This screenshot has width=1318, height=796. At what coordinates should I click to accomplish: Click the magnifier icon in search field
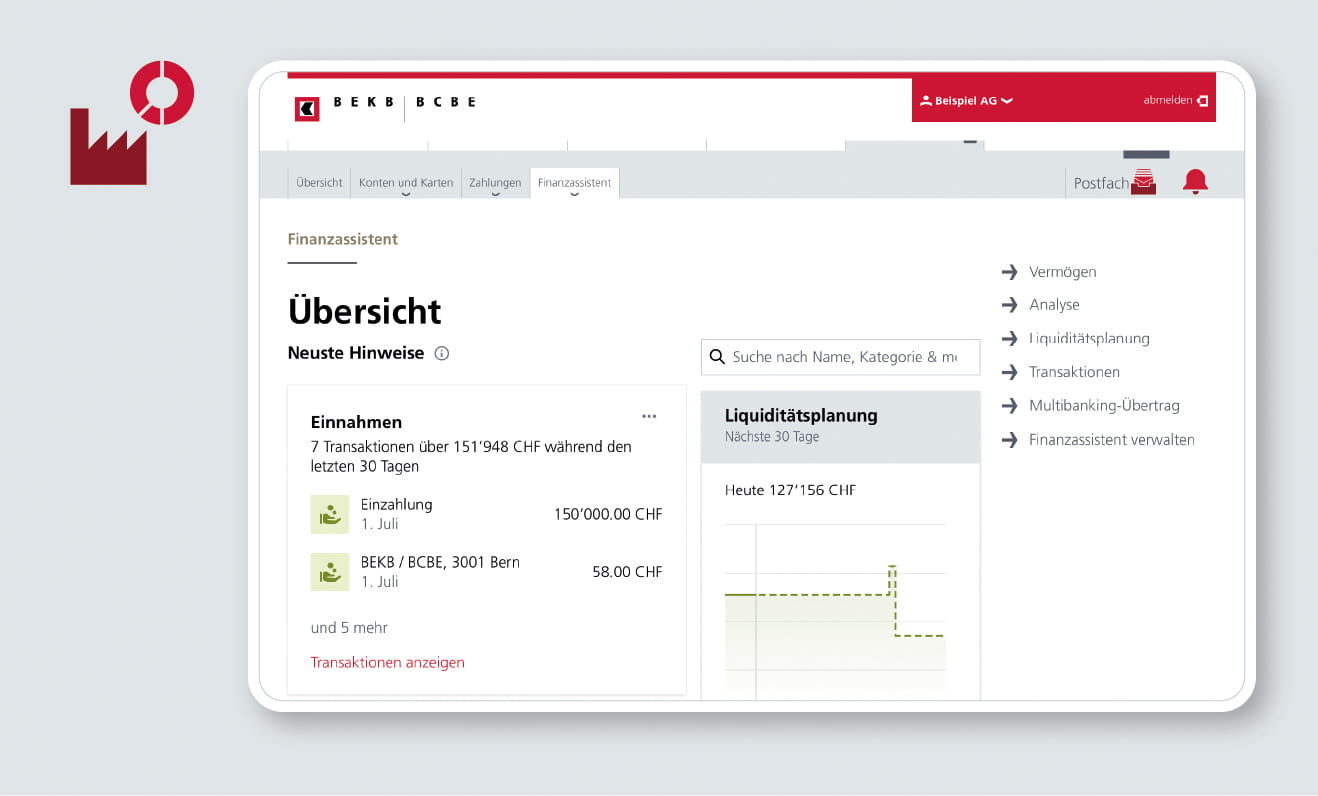pos(717,357)
